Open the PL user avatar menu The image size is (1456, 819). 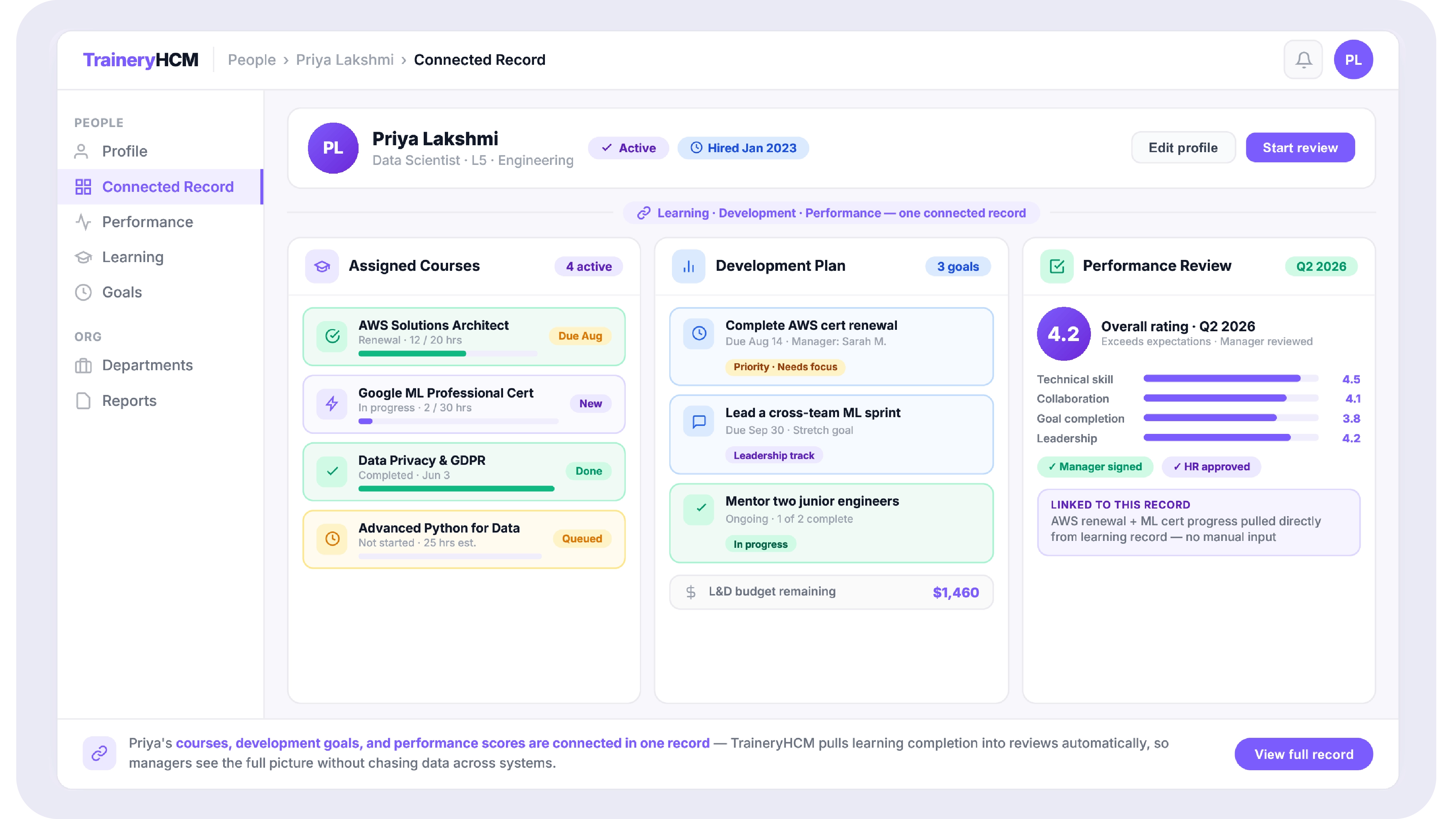(1353, 59)
